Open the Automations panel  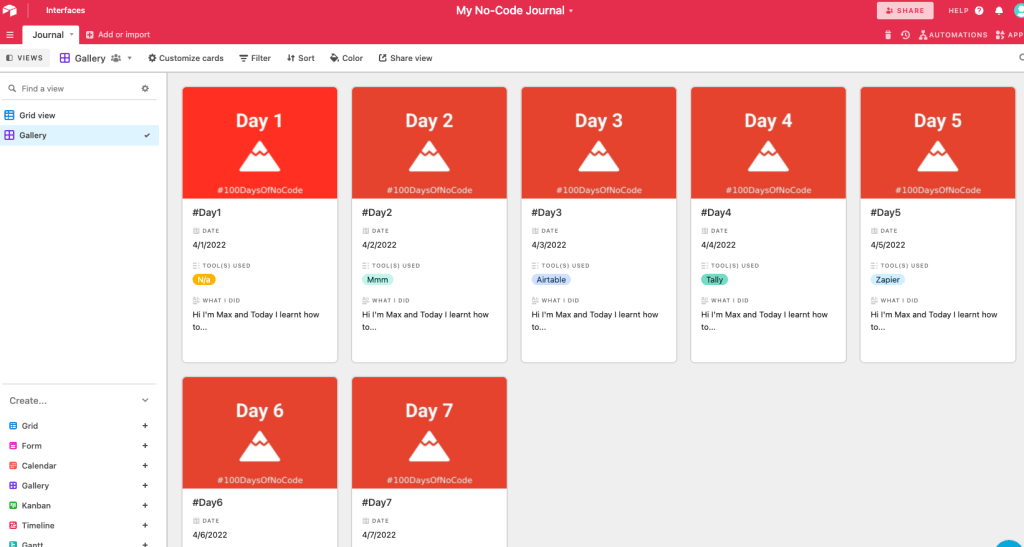pyautogui.click(x=953, y=35)
